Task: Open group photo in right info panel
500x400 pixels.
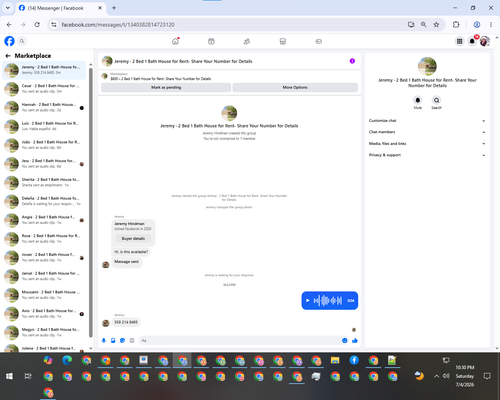Action: (427, 66)
